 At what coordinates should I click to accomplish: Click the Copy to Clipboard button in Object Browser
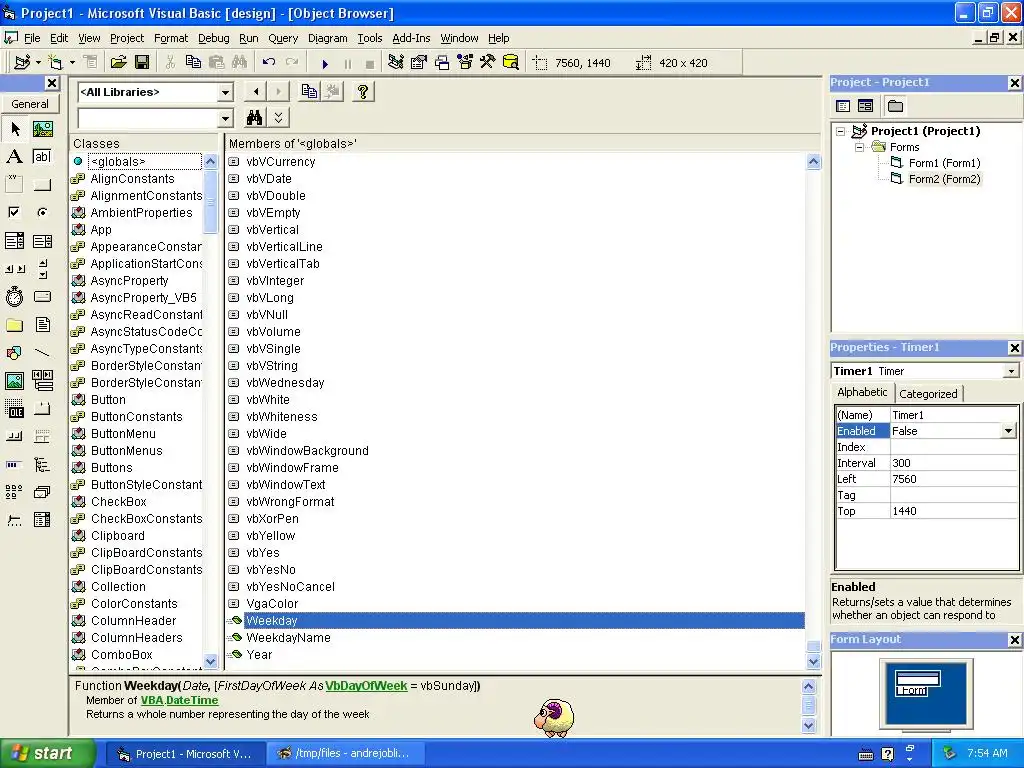coord(309,92)
